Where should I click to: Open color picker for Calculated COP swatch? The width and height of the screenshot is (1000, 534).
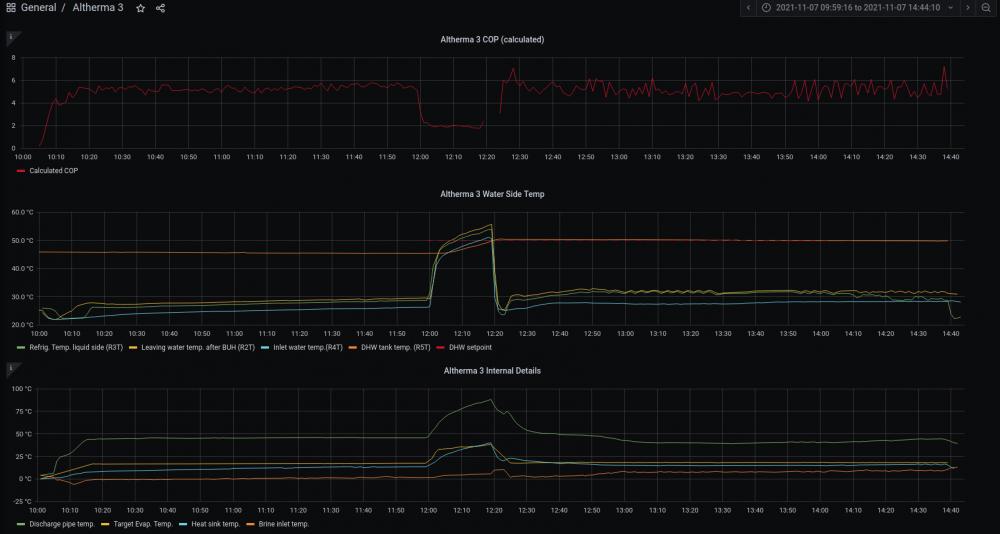tap(21, 171)
